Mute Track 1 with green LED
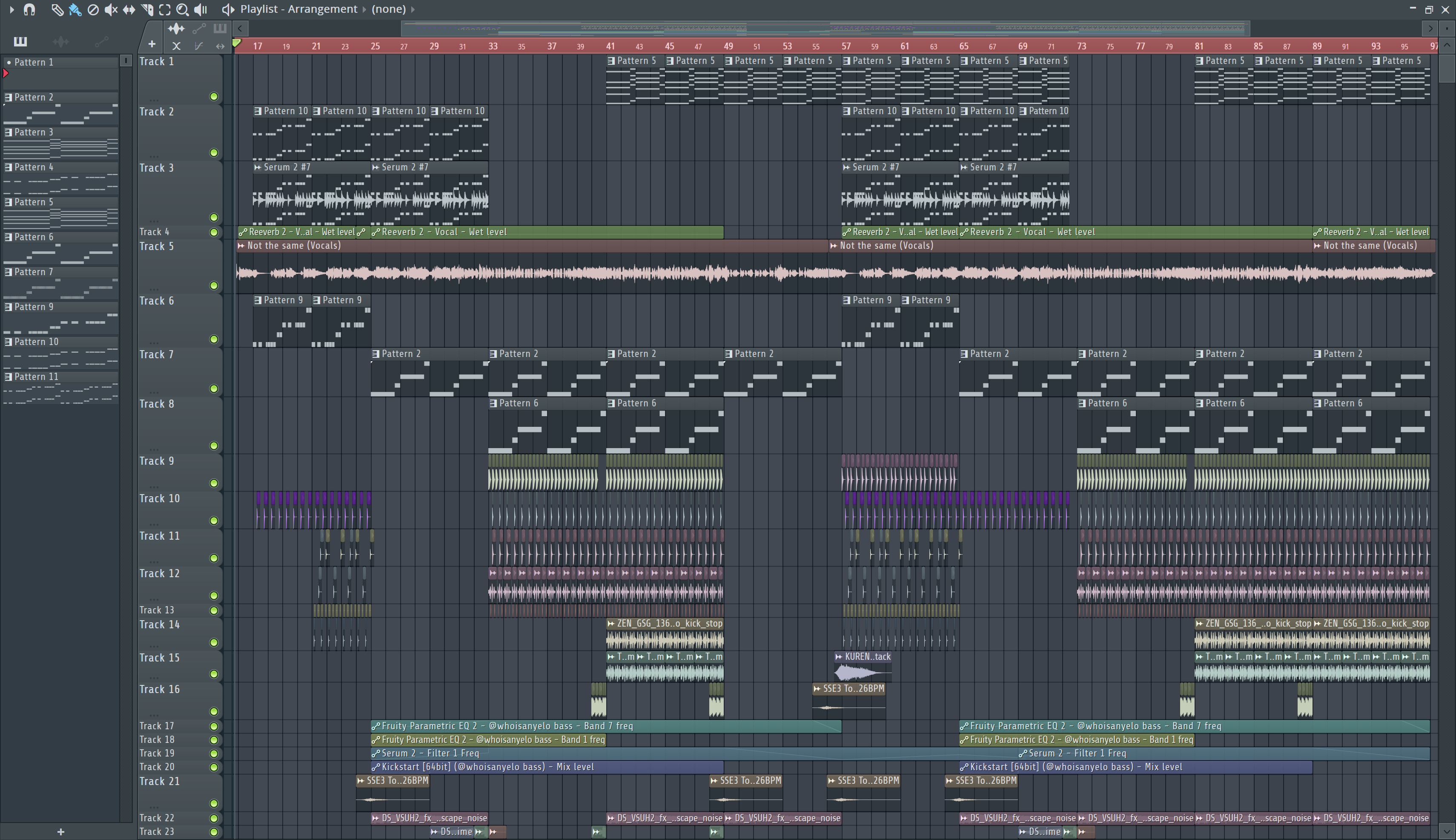Viewport: 1456px width, 840px height. pos(214,96)
